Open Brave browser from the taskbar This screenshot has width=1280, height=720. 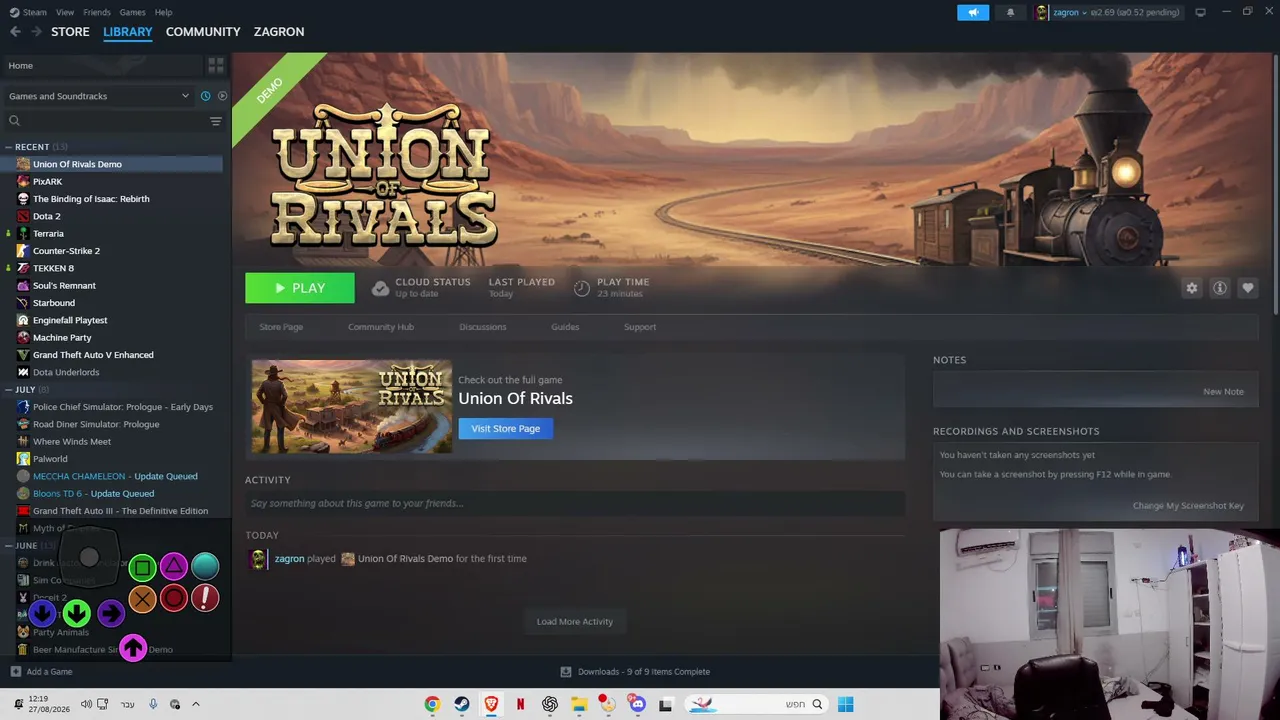click(491, 704)
